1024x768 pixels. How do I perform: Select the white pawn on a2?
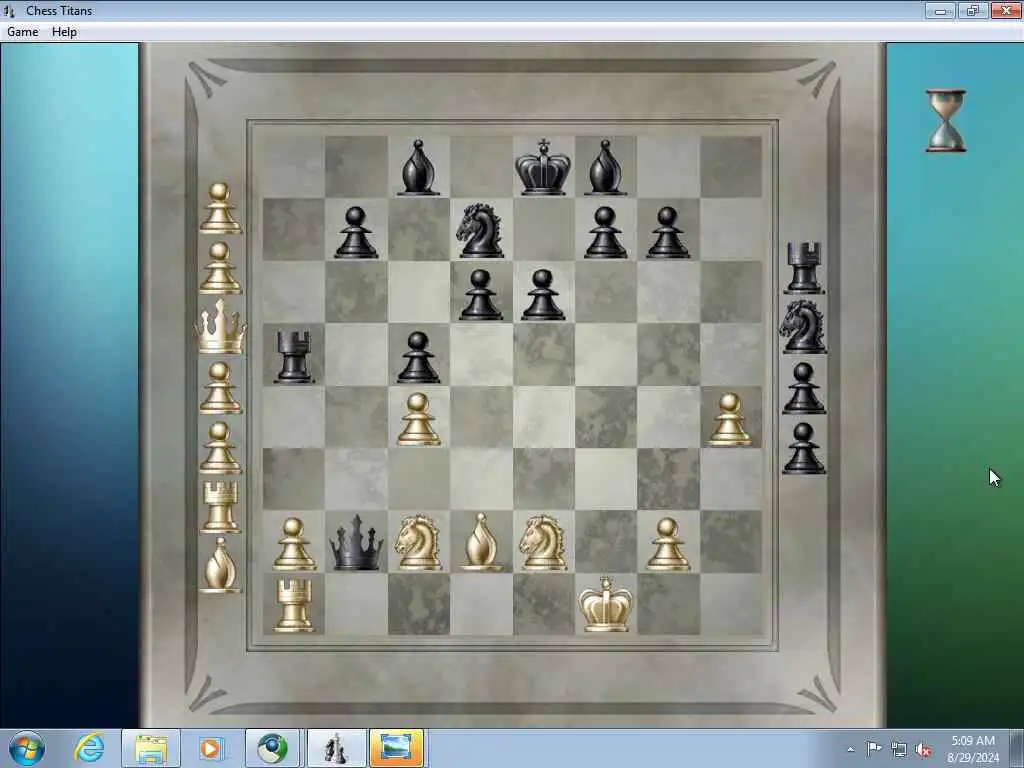pos(293,544)
